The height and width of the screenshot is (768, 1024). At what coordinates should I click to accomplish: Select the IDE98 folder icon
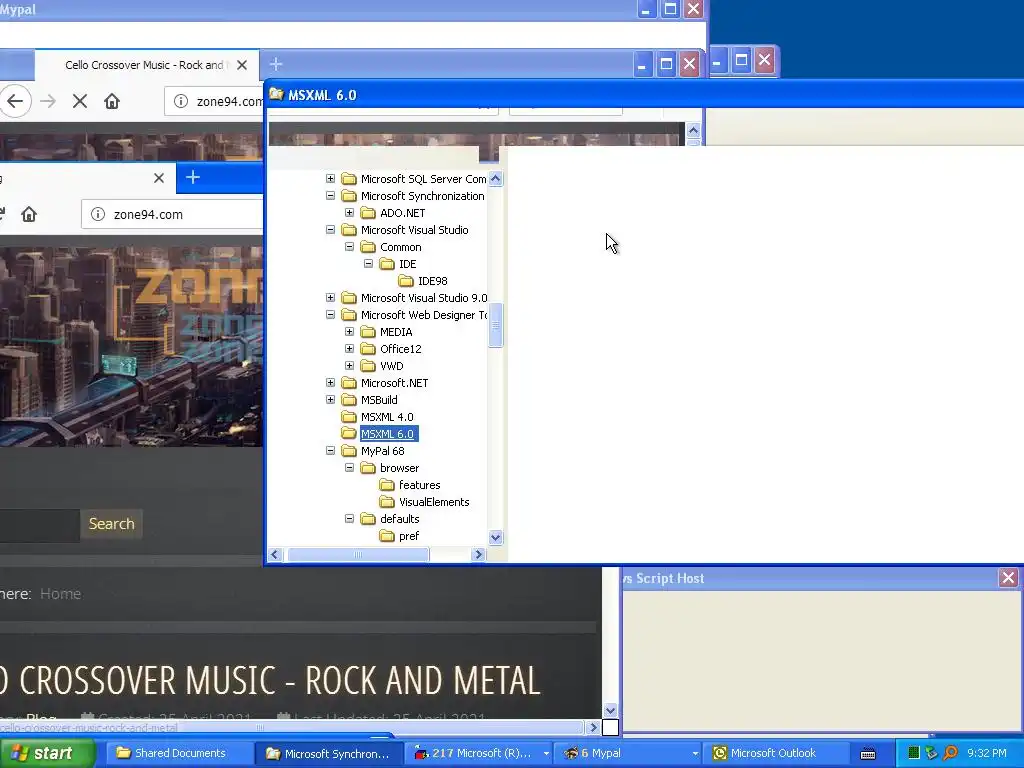406,281
